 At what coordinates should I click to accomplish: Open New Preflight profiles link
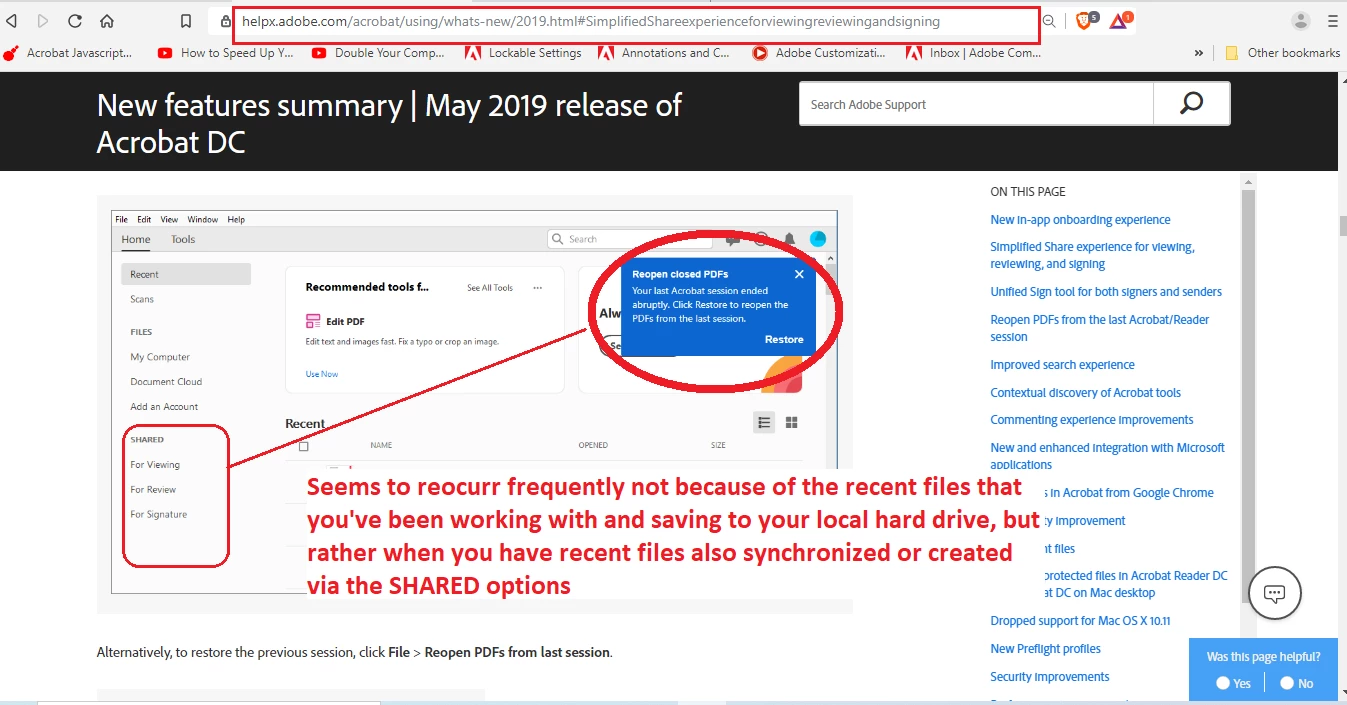[1045, 649]
